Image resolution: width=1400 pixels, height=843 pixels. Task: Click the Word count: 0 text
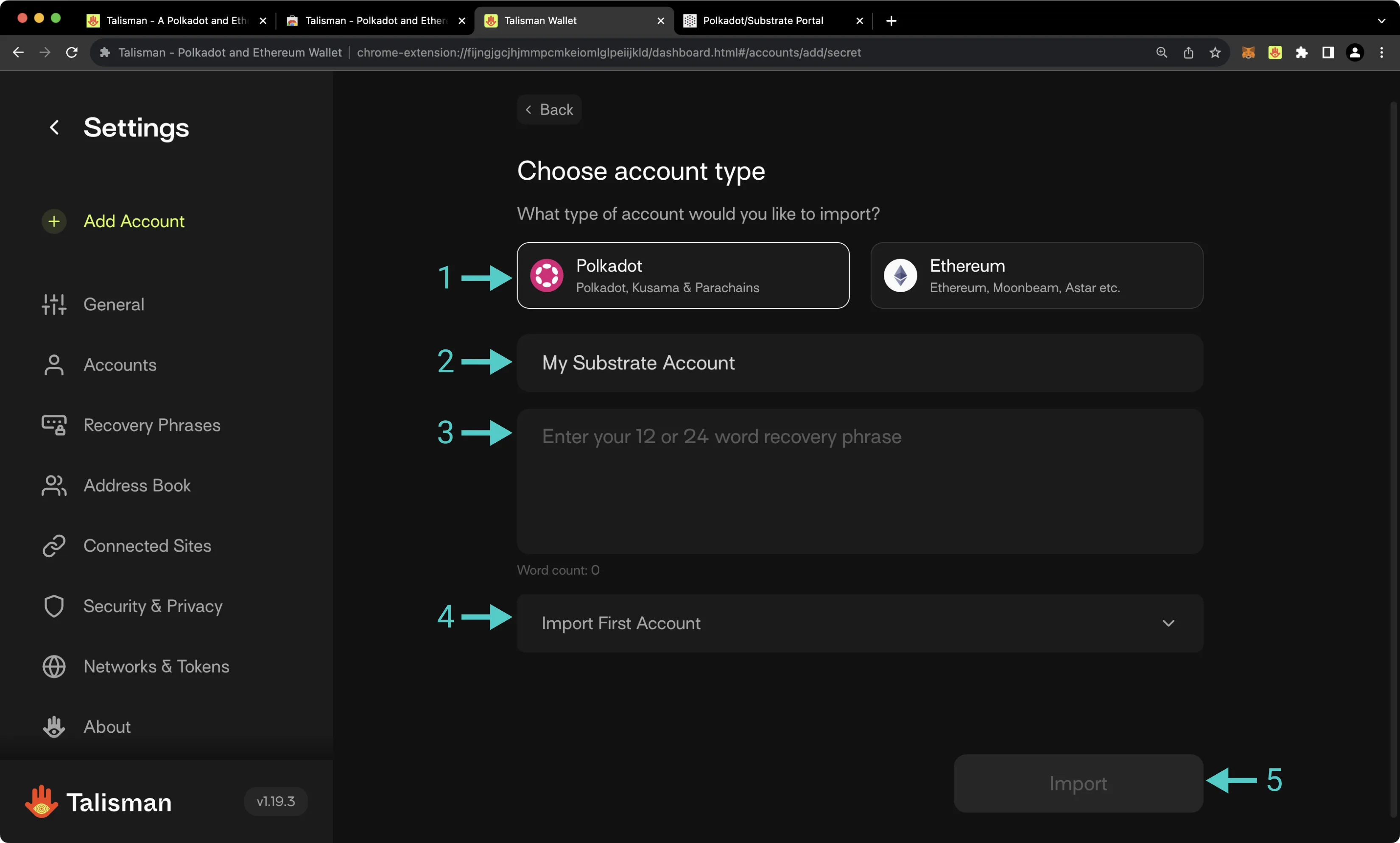tap(558, 570)
